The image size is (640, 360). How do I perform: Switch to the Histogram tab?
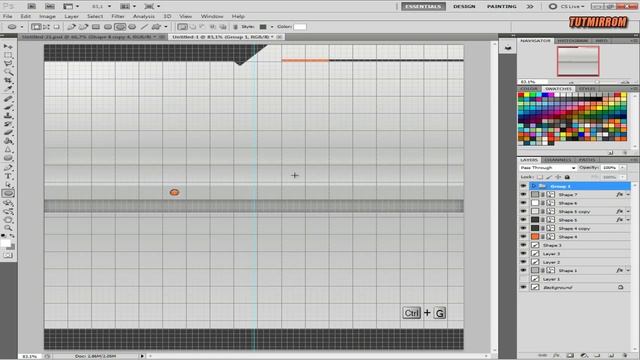(x=573, y=41)
